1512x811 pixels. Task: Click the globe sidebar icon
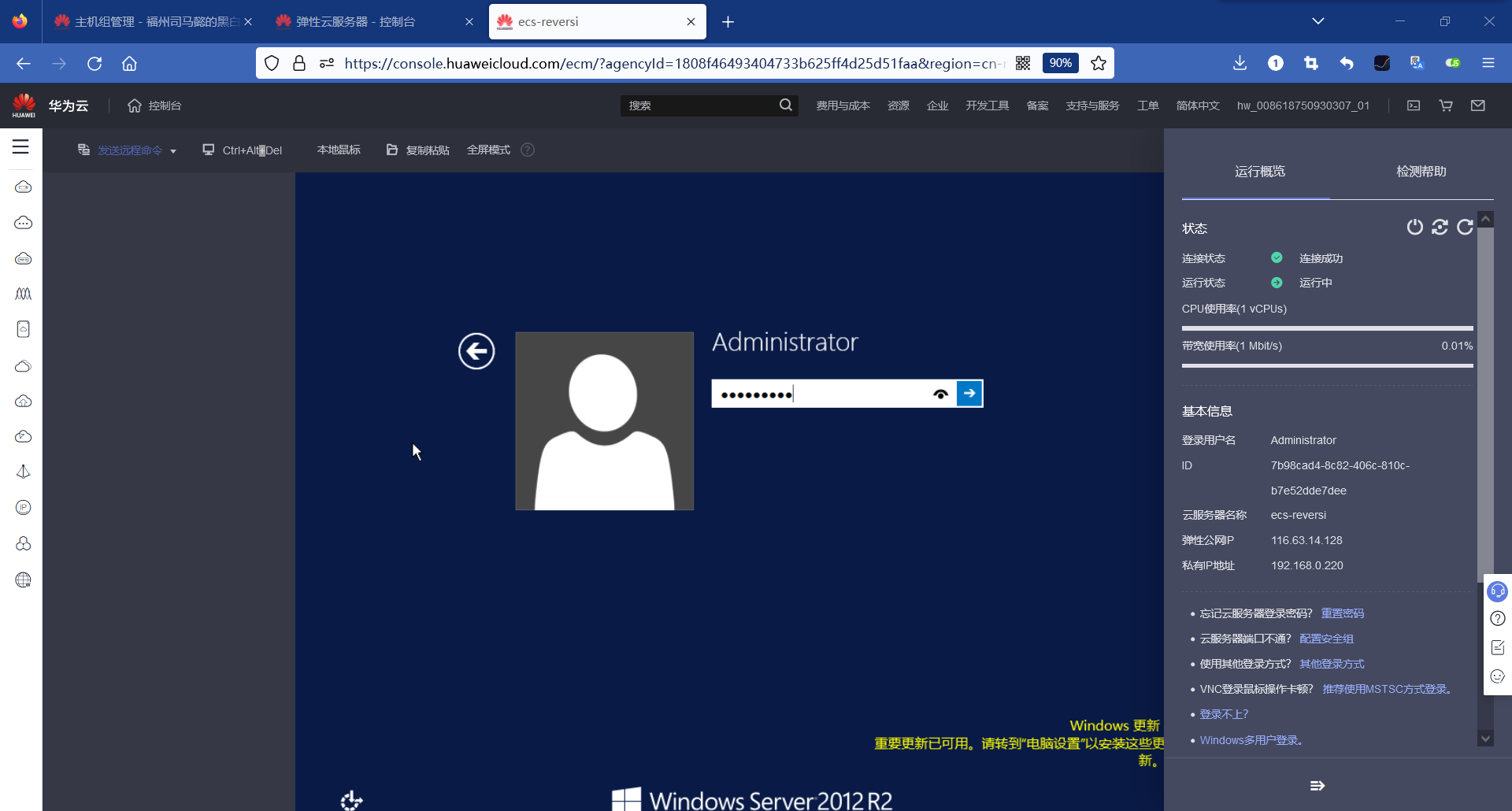pos(24,580)
